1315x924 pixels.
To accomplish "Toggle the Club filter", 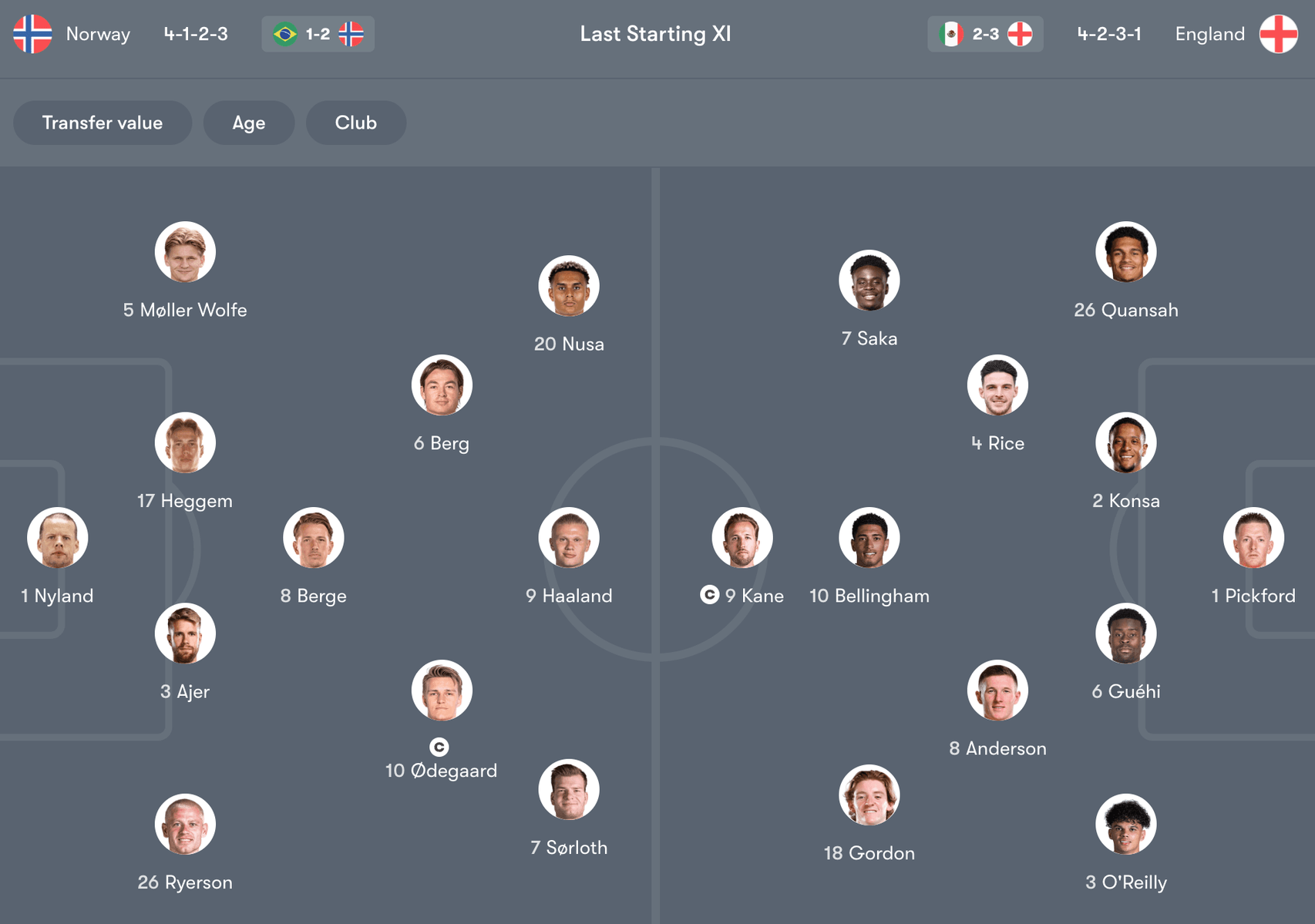I will pos(356,123).
